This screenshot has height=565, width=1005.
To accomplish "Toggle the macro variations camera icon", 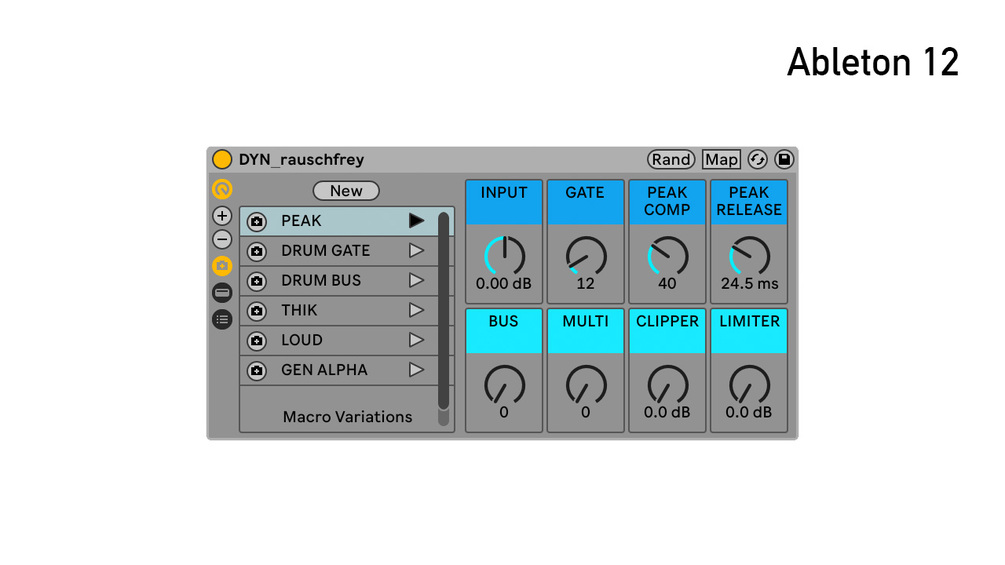I will (222, 266).
